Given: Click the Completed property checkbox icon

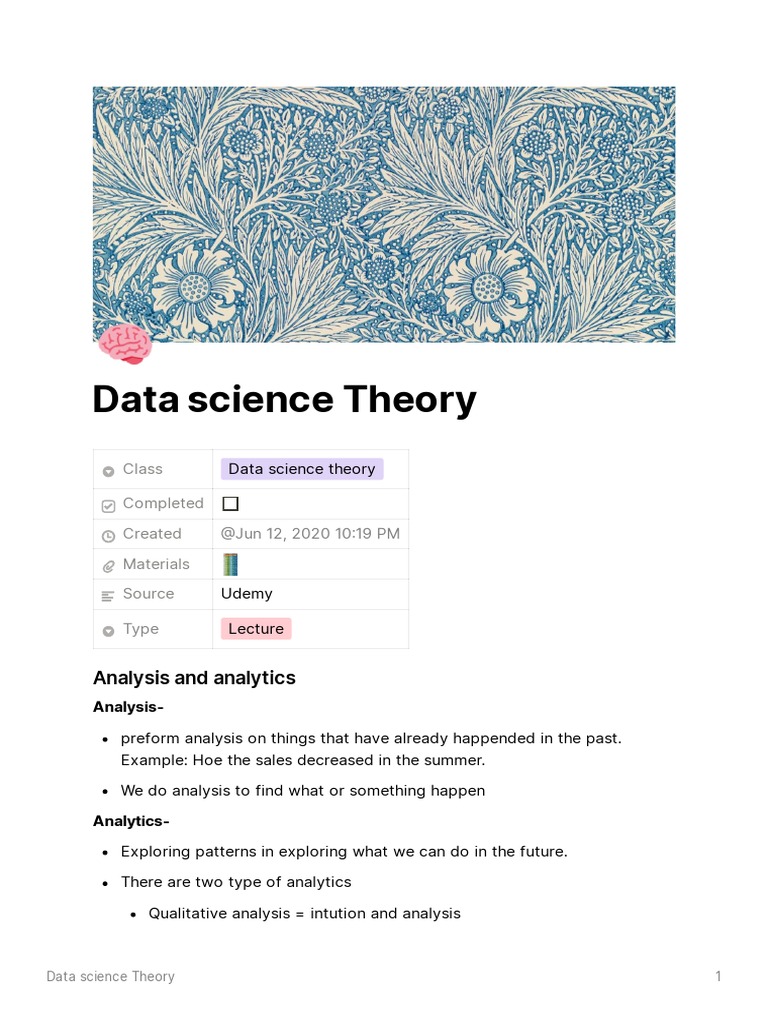Looking at the screenshot, I should [x=108, y=505].
